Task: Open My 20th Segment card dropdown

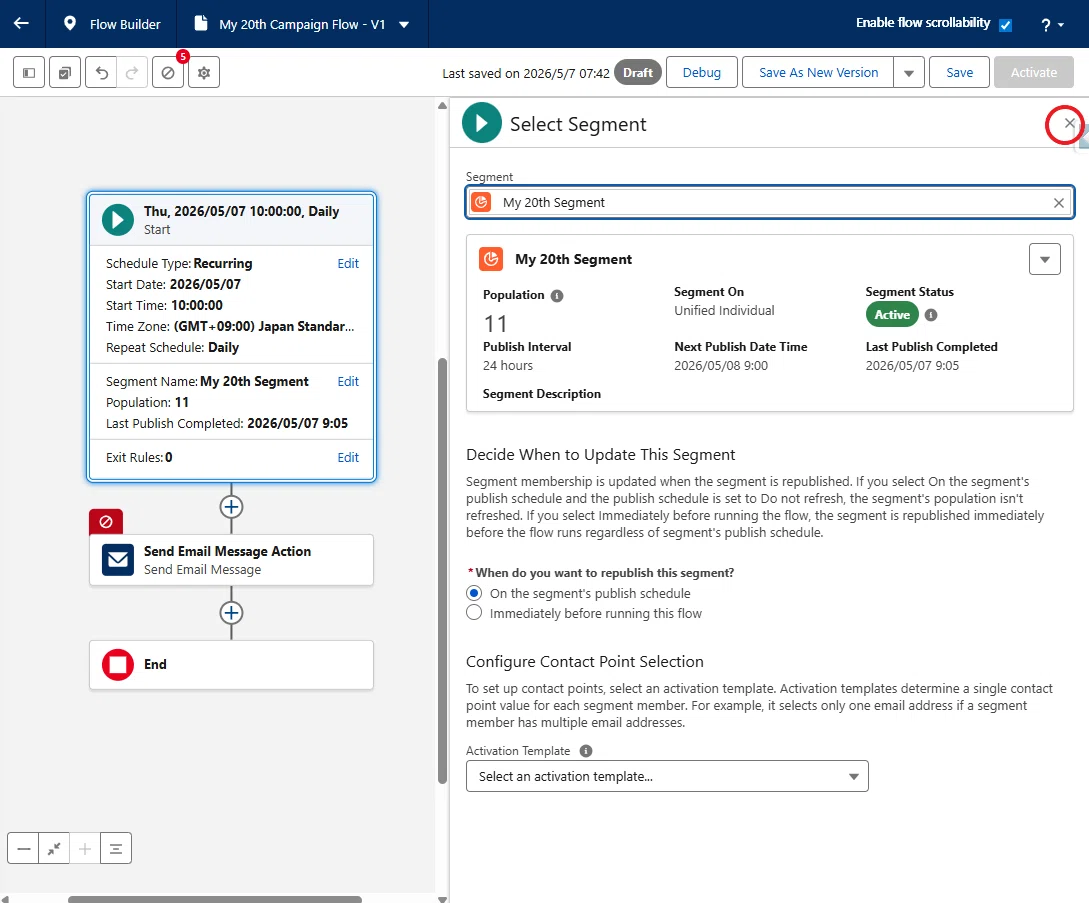Action: click(x=1045, y=259)
